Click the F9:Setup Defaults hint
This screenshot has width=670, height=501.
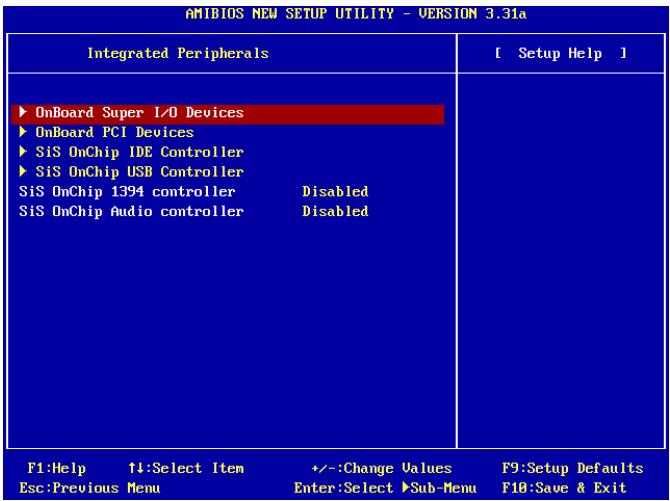[573, 469]
